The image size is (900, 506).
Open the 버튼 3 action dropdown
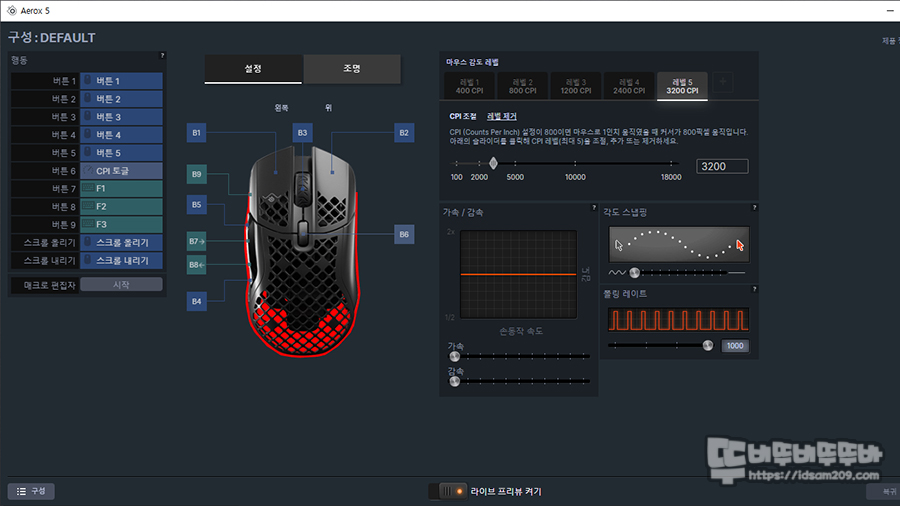click(121, 117)
